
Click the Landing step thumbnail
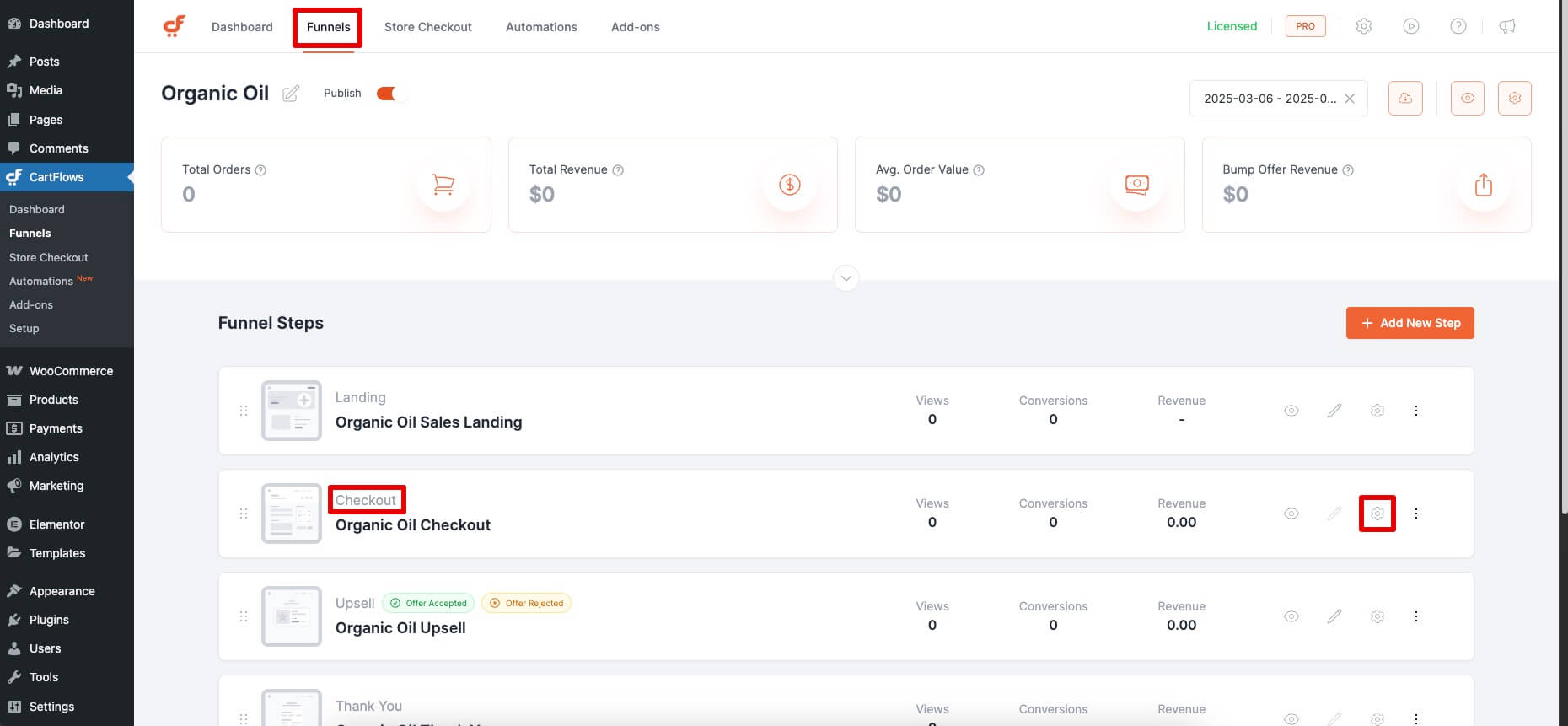point(292,411)
